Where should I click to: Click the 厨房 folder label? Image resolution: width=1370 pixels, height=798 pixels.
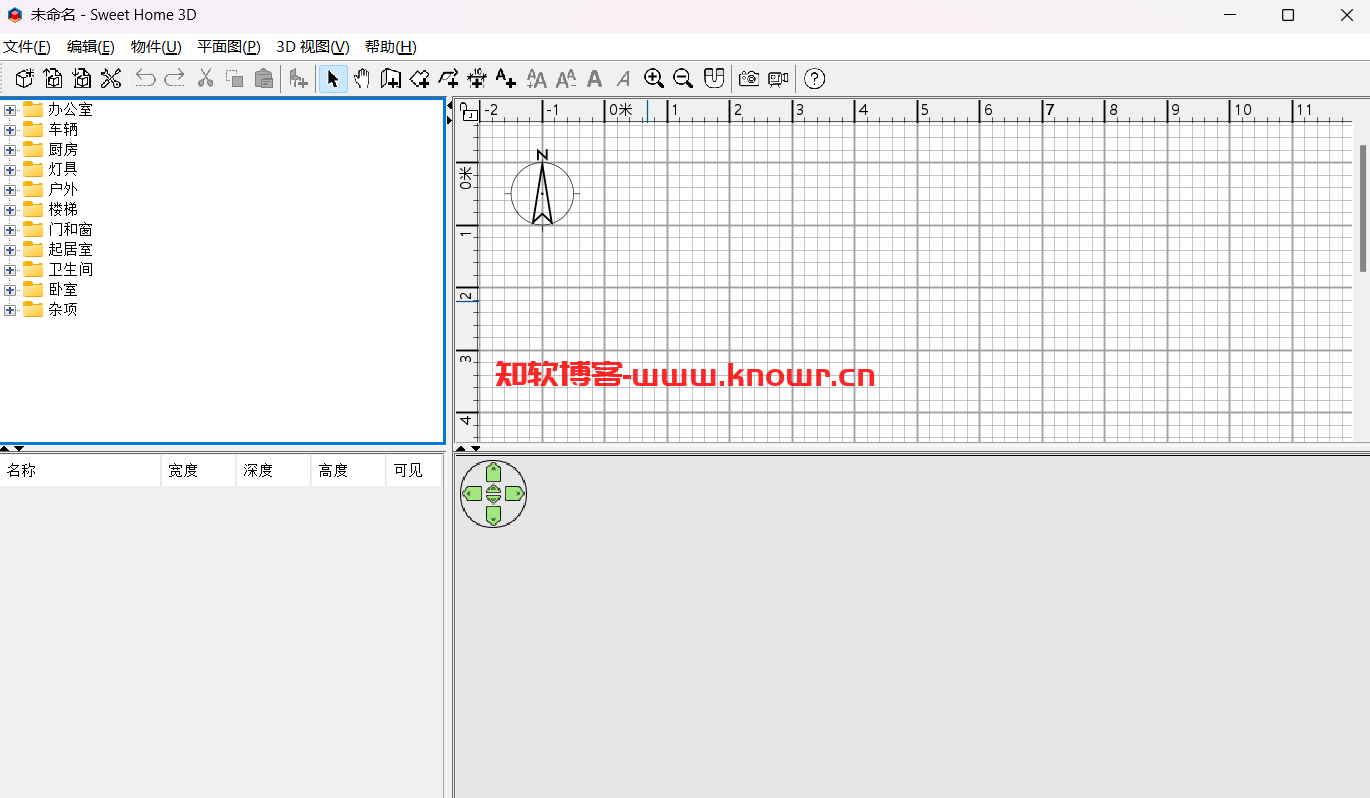click(63, 150)
